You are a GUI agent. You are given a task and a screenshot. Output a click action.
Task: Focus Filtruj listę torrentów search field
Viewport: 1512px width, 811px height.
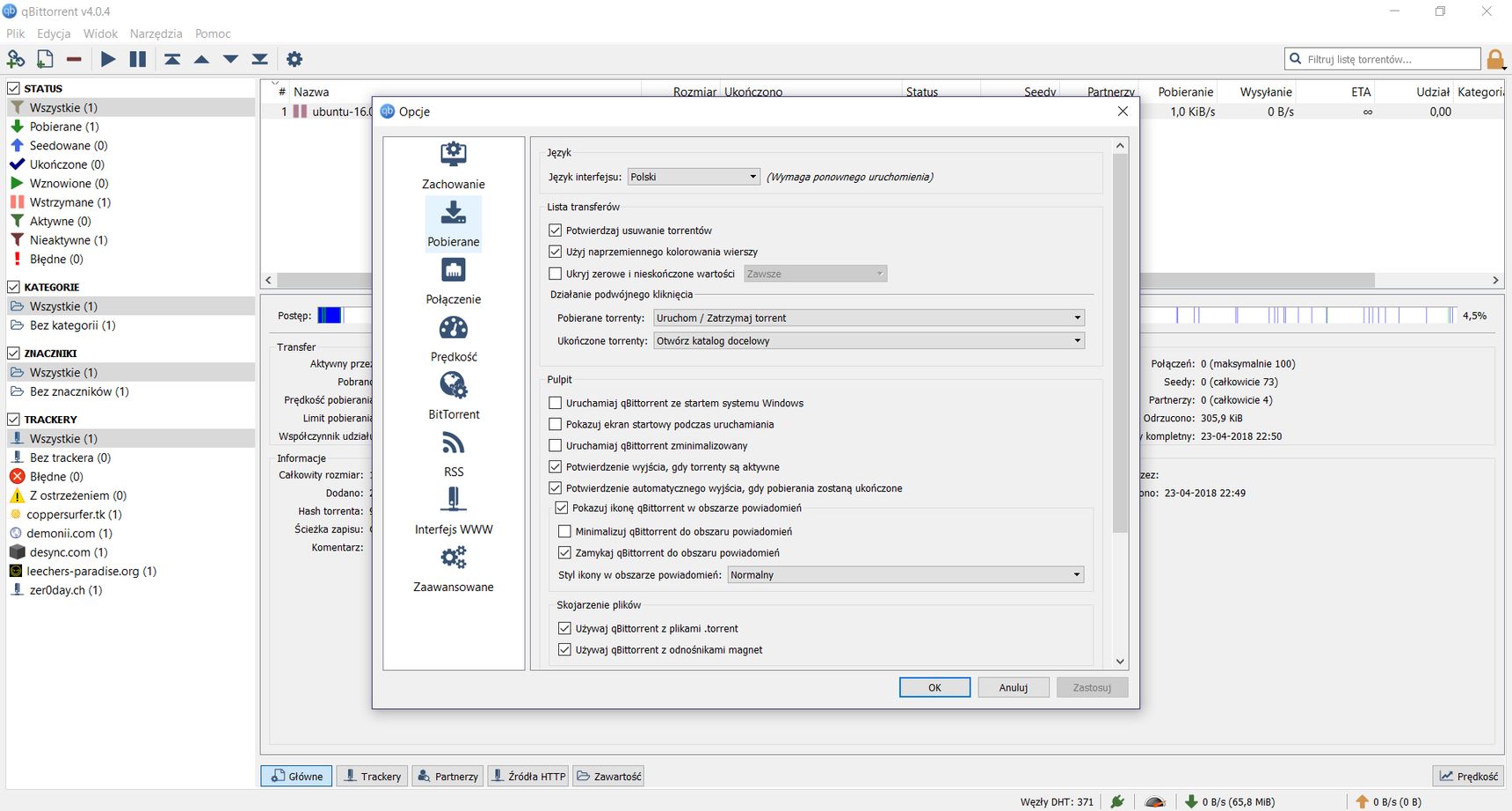(1383, 59)
